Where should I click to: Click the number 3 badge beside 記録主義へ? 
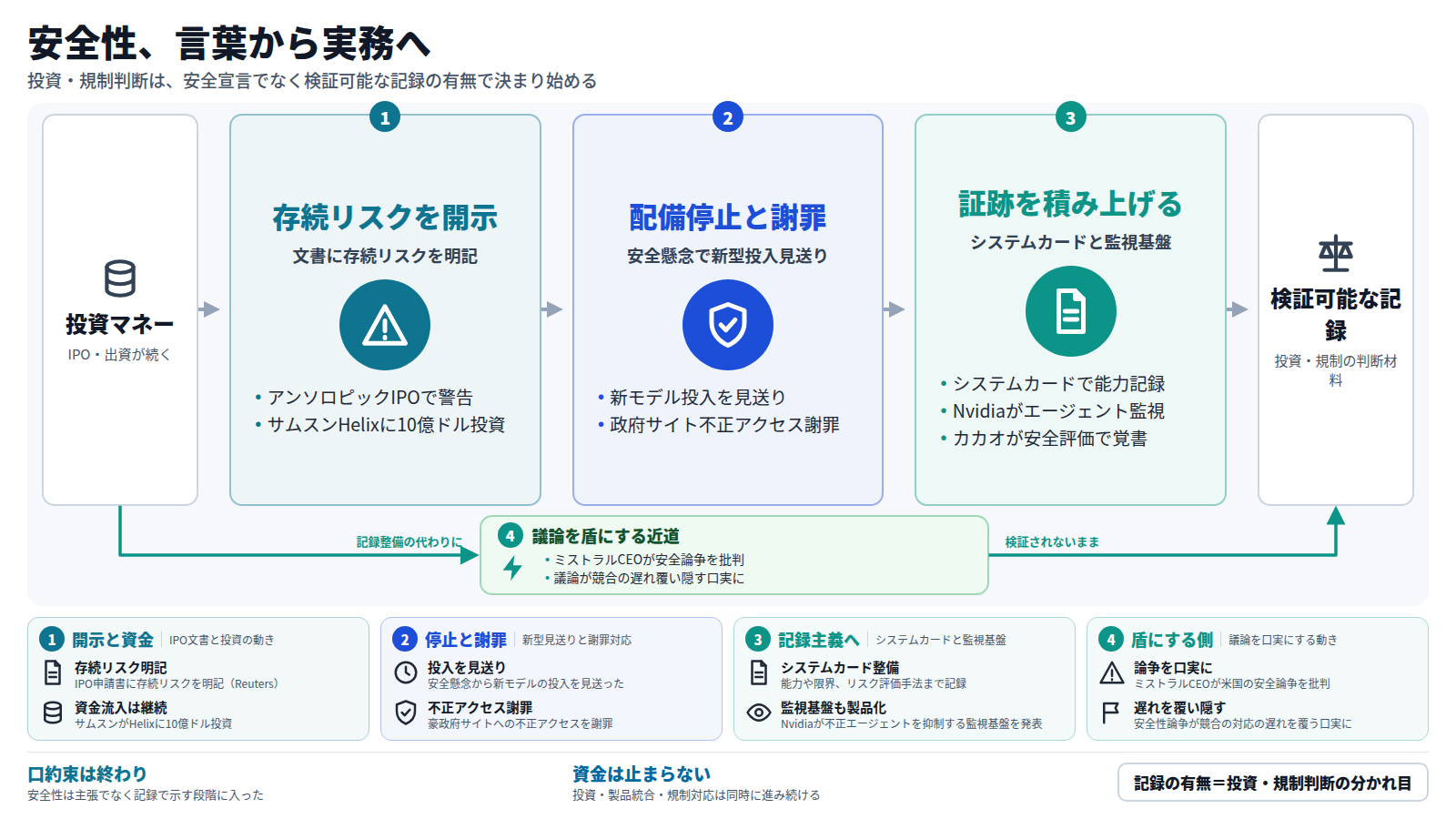pos(758,640)
